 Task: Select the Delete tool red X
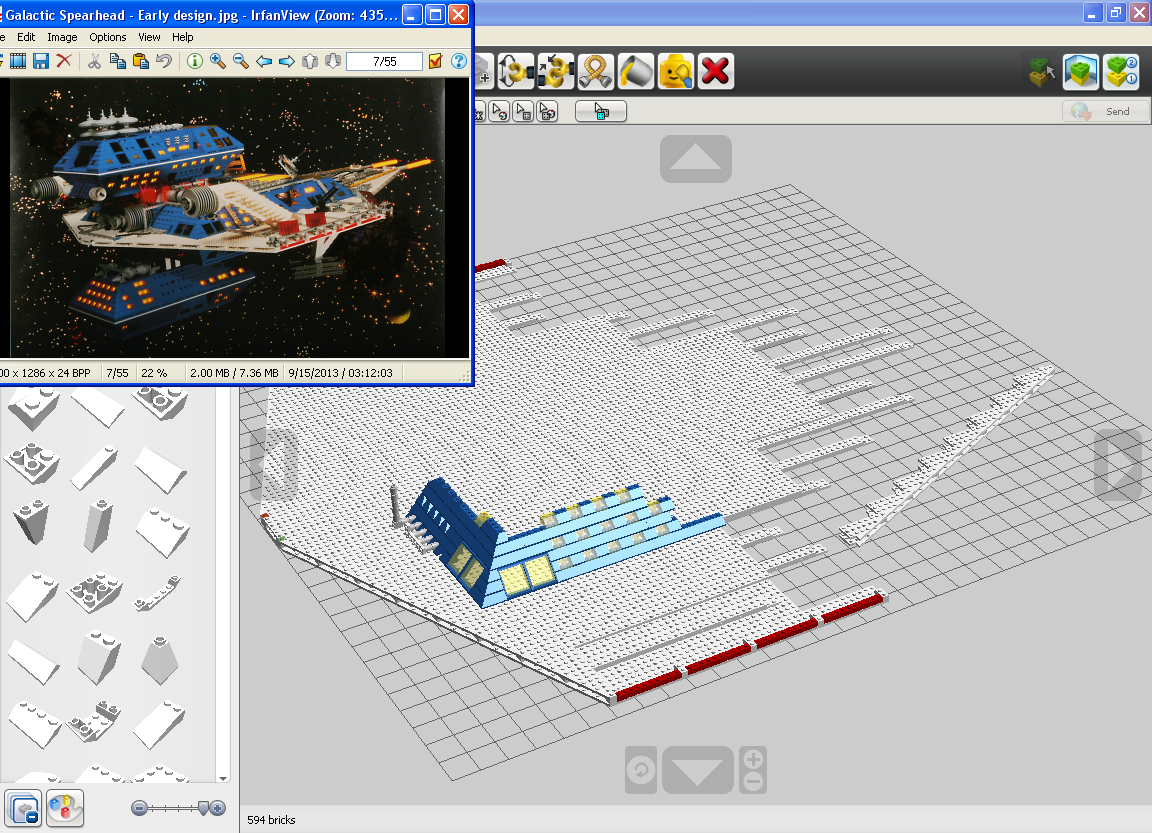pos(715,71)
